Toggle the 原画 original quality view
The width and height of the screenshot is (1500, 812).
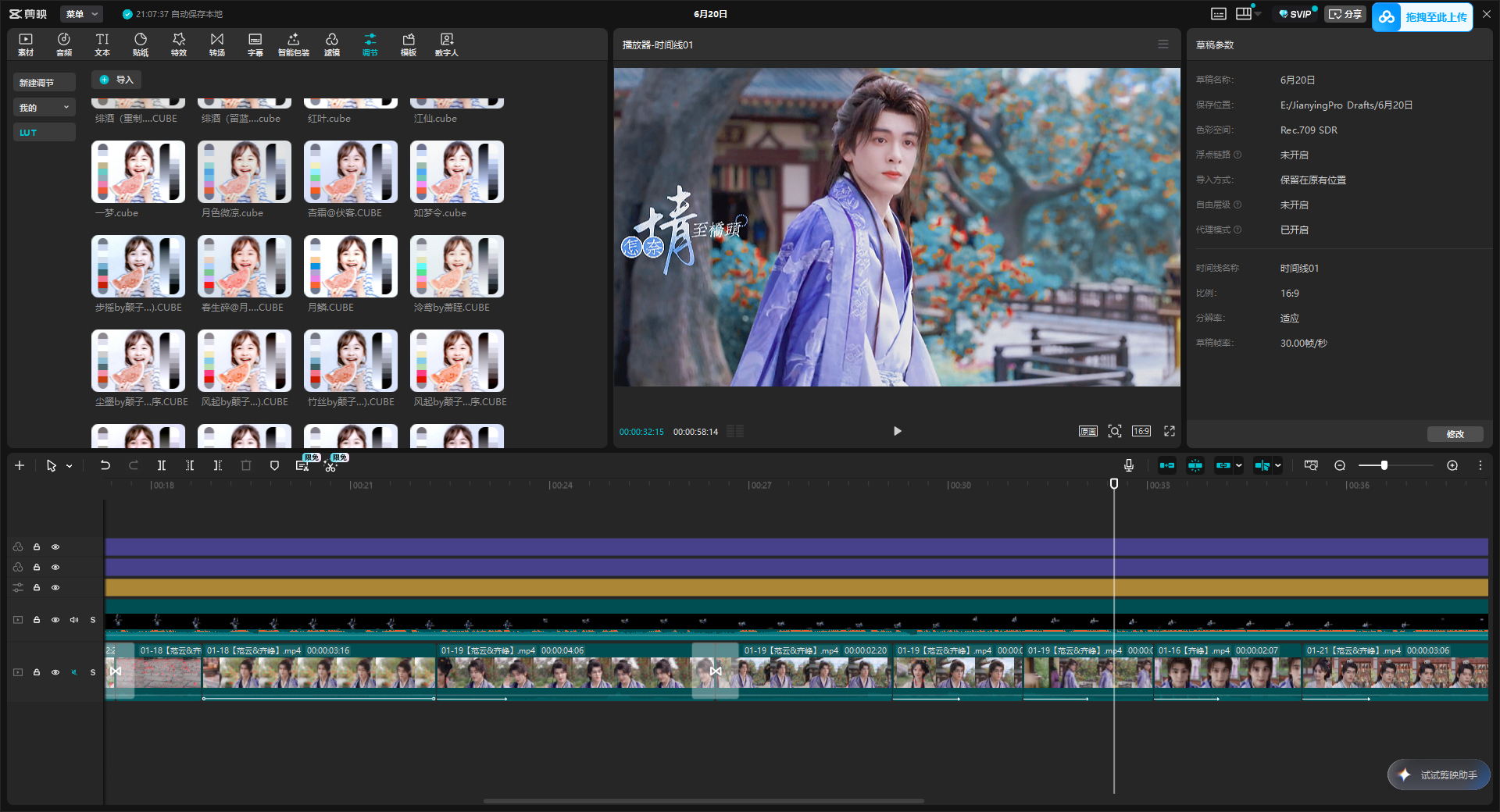pos(1088,431)
